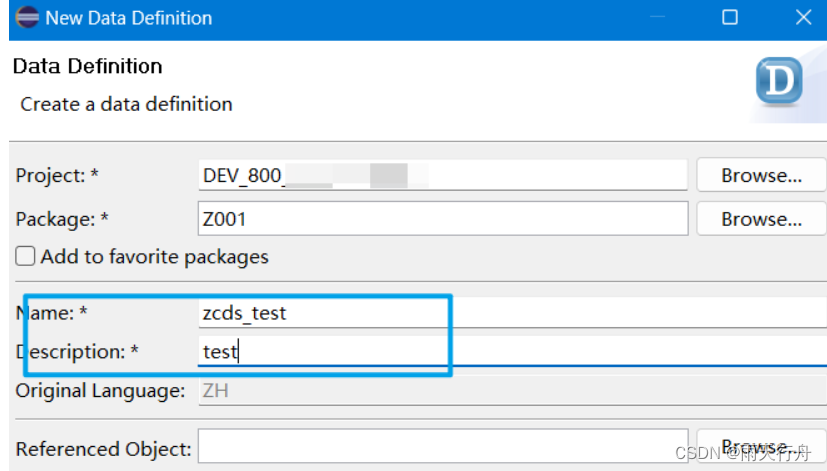Viewport: 827px width, 471px height.
Task: Click the Data Definition heading
Action: pyautogui.click(x=87, y=67)
